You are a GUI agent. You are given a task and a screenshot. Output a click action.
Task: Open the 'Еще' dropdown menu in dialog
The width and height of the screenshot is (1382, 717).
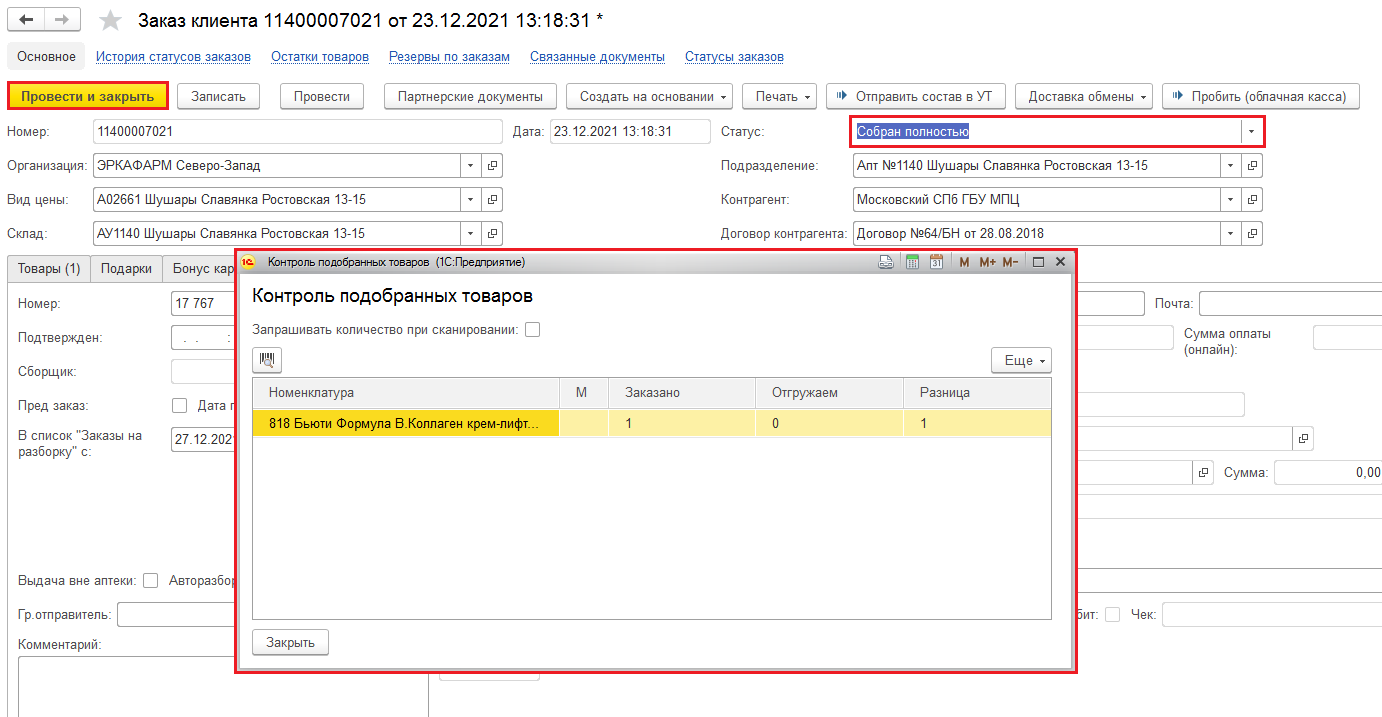click(x=1021, y=360)
